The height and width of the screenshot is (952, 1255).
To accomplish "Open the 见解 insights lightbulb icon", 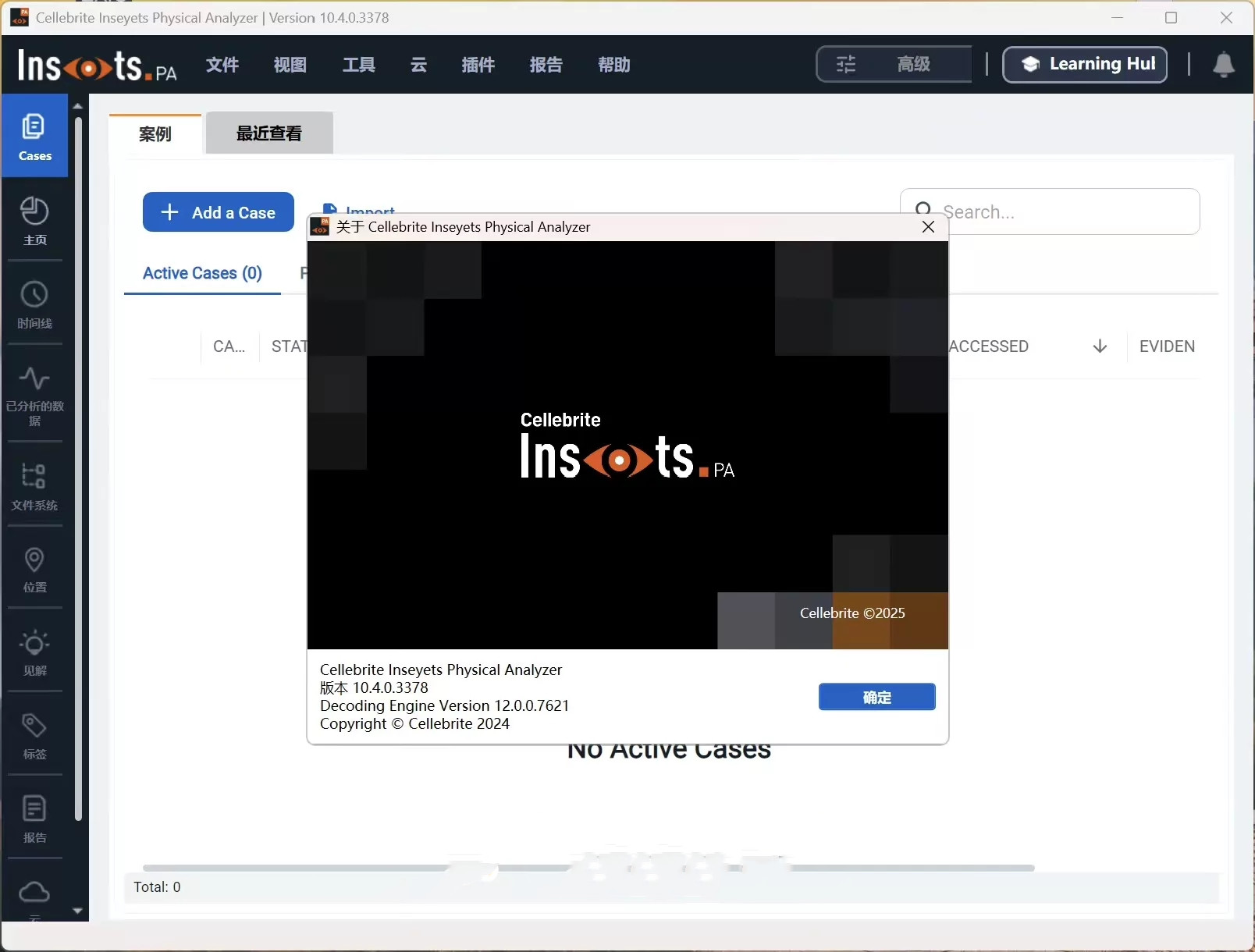I will tap(34, 653).
